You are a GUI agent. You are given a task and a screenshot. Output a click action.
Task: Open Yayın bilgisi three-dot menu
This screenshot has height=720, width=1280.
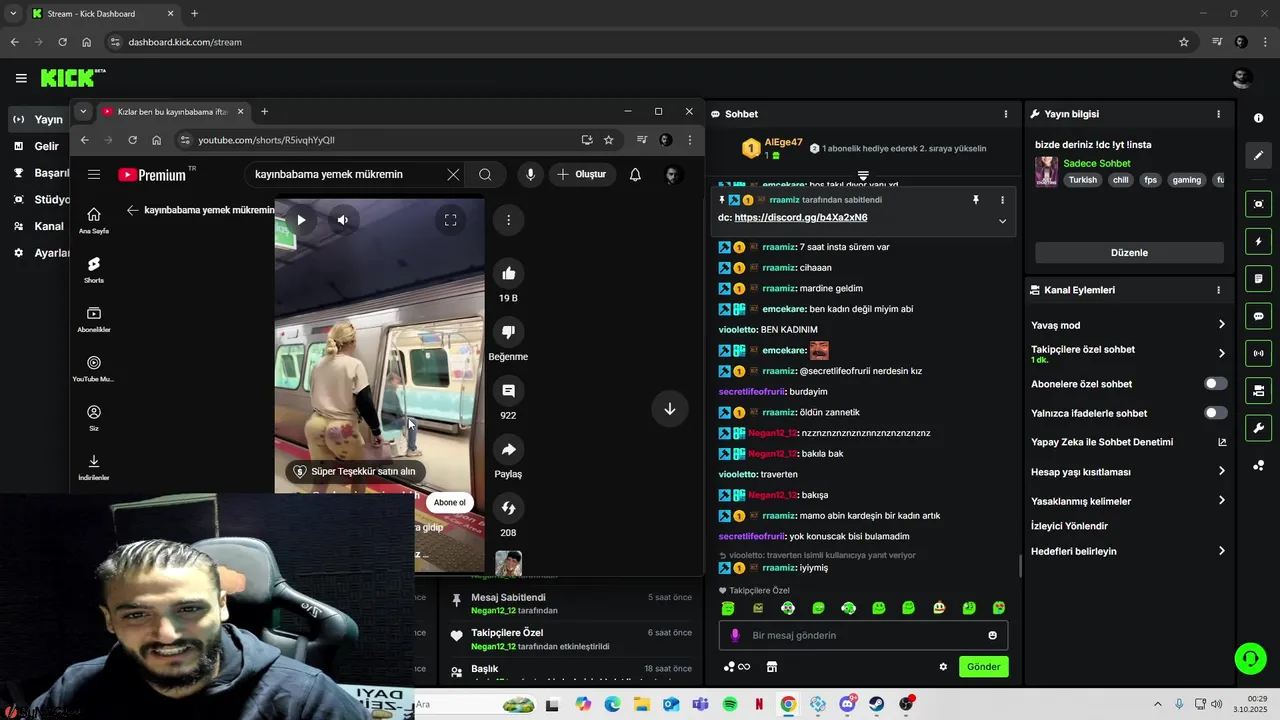click(x=1218, y=114)
